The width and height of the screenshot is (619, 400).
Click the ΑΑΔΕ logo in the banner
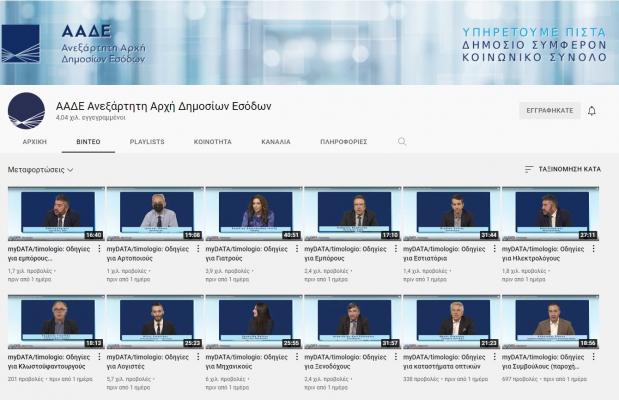pos(22,42)
